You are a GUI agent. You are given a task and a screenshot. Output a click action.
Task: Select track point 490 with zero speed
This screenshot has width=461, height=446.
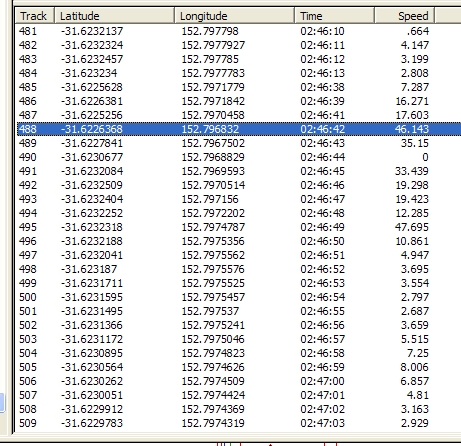tap(239, 157)
